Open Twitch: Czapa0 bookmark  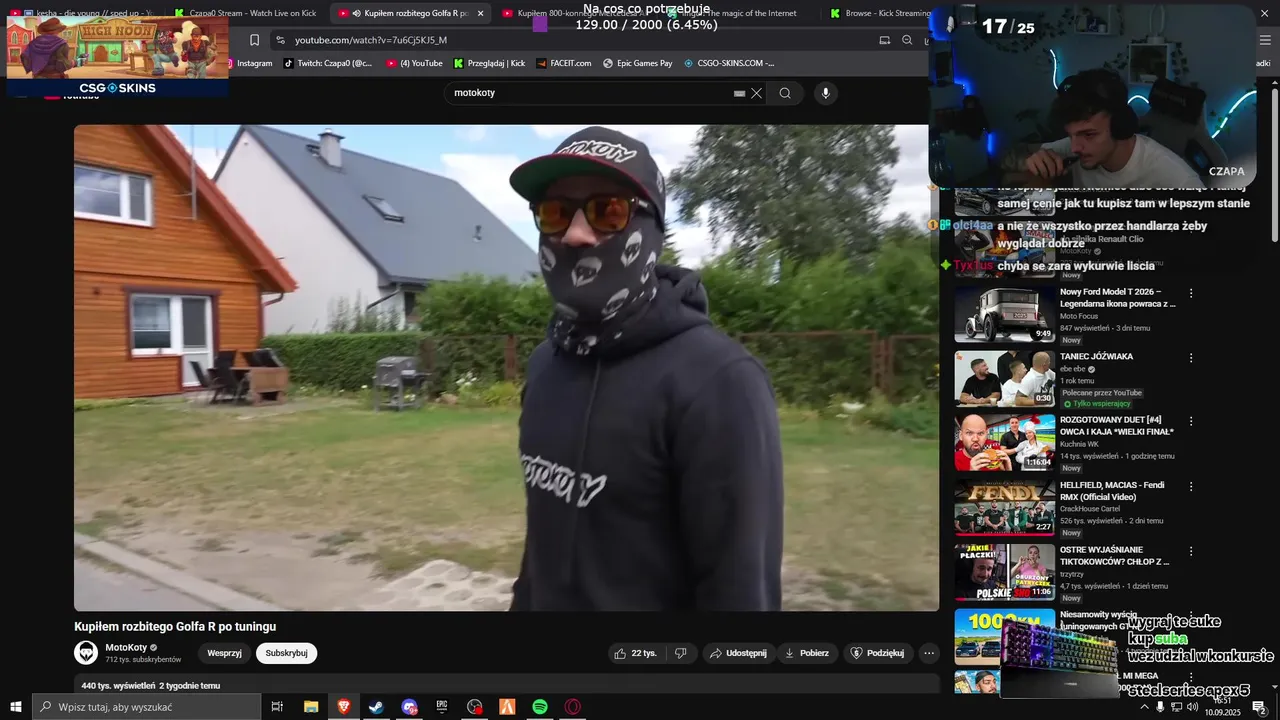click(327, 63)
